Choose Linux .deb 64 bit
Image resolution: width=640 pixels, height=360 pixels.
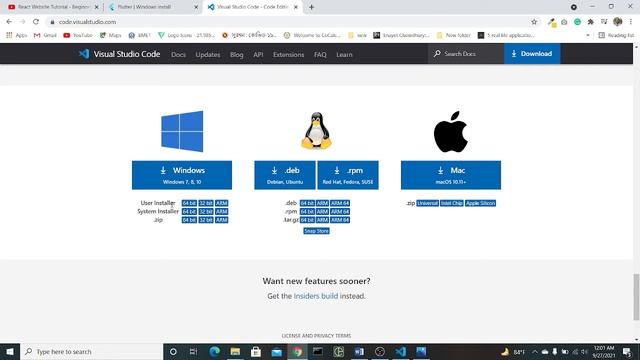(307, 203)
